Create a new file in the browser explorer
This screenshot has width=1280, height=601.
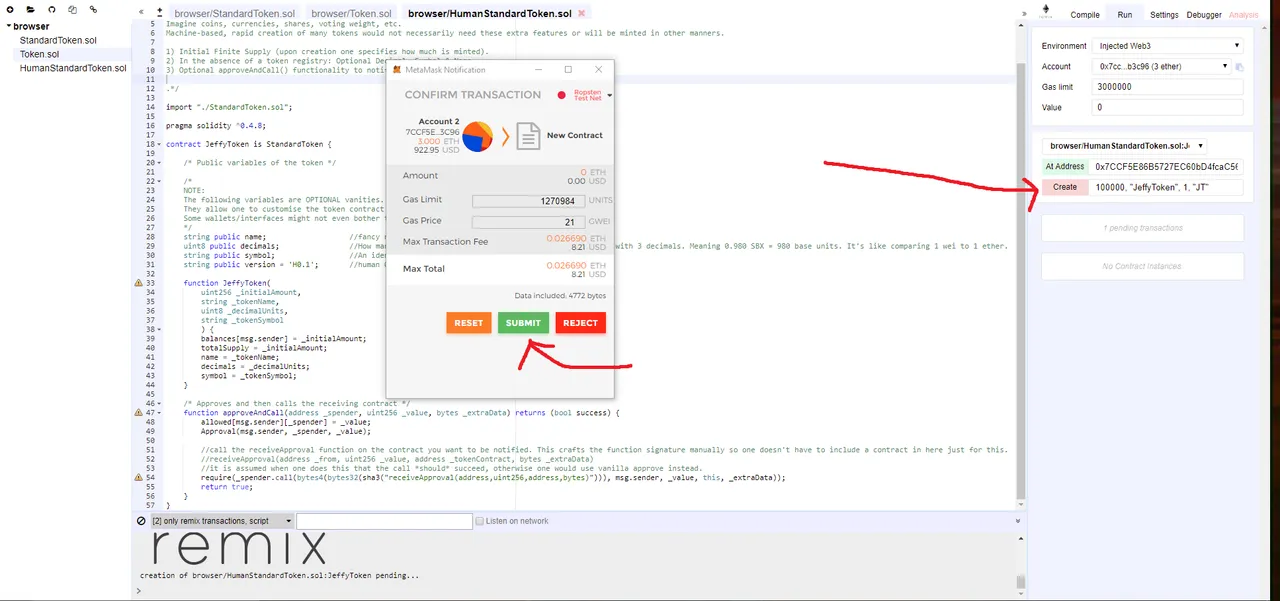tap(9, 9)
